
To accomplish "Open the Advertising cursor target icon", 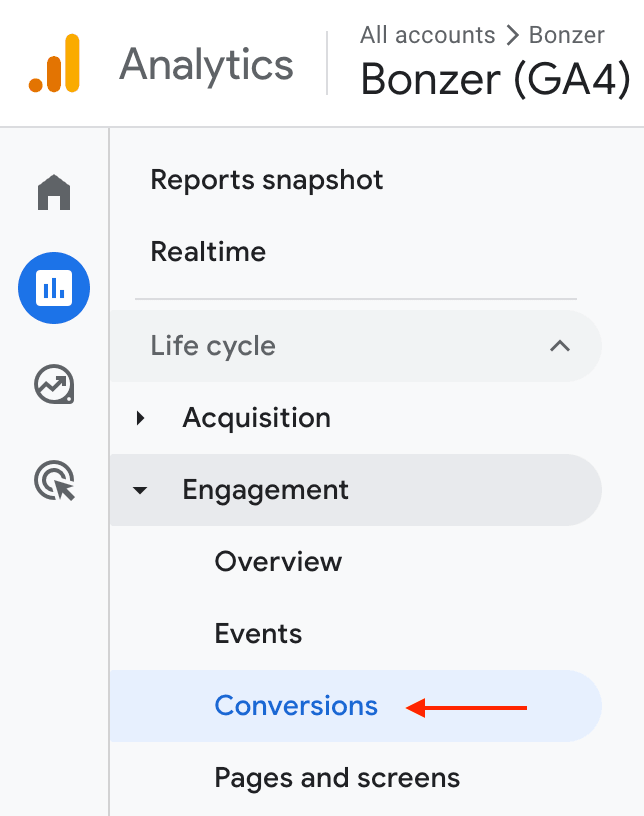I will (54, 480).
